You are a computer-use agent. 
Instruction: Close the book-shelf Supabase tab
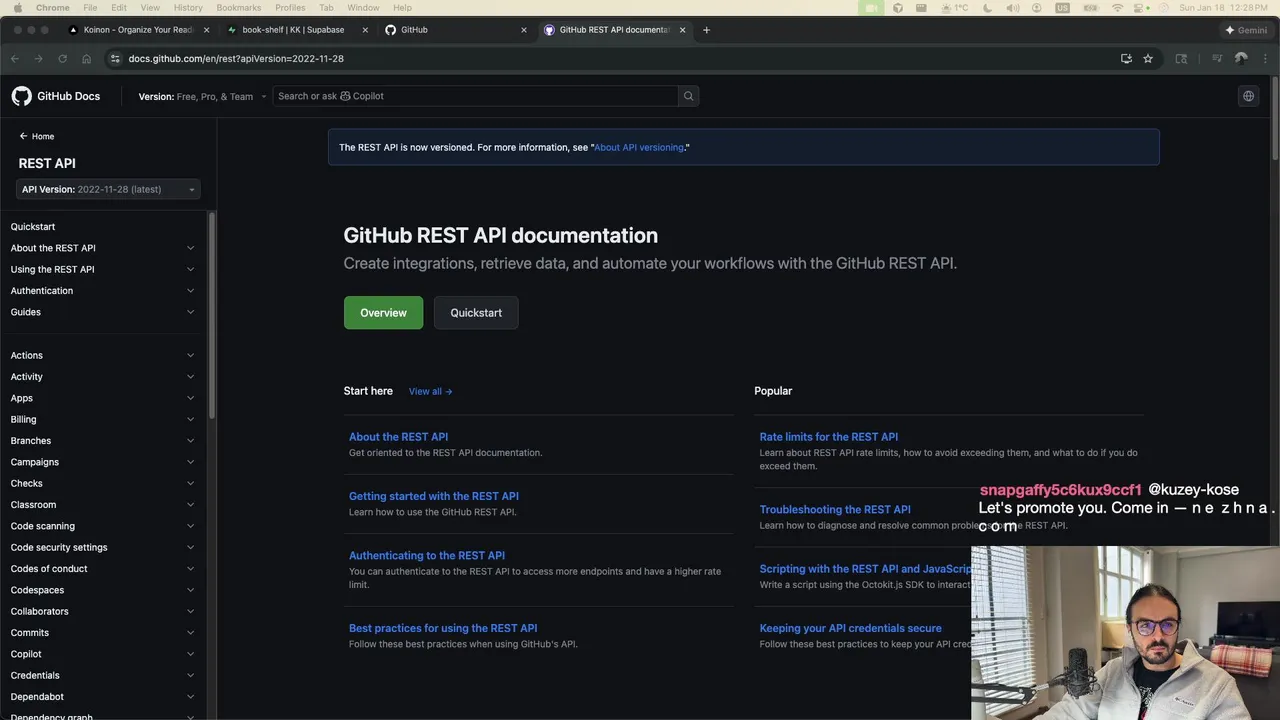365,30
